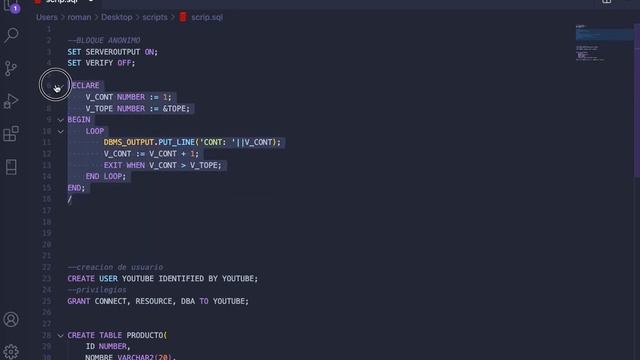
Task: Click the ID NUMBER, column line
Action: pyautogui.click(x=108, y=347)
